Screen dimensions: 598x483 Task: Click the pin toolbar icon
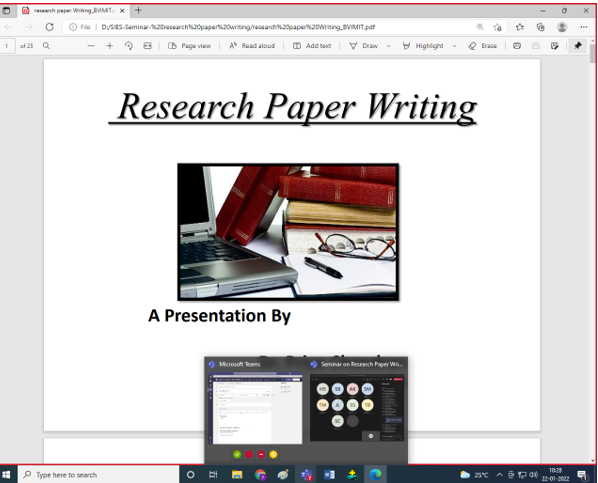[578, 45]
